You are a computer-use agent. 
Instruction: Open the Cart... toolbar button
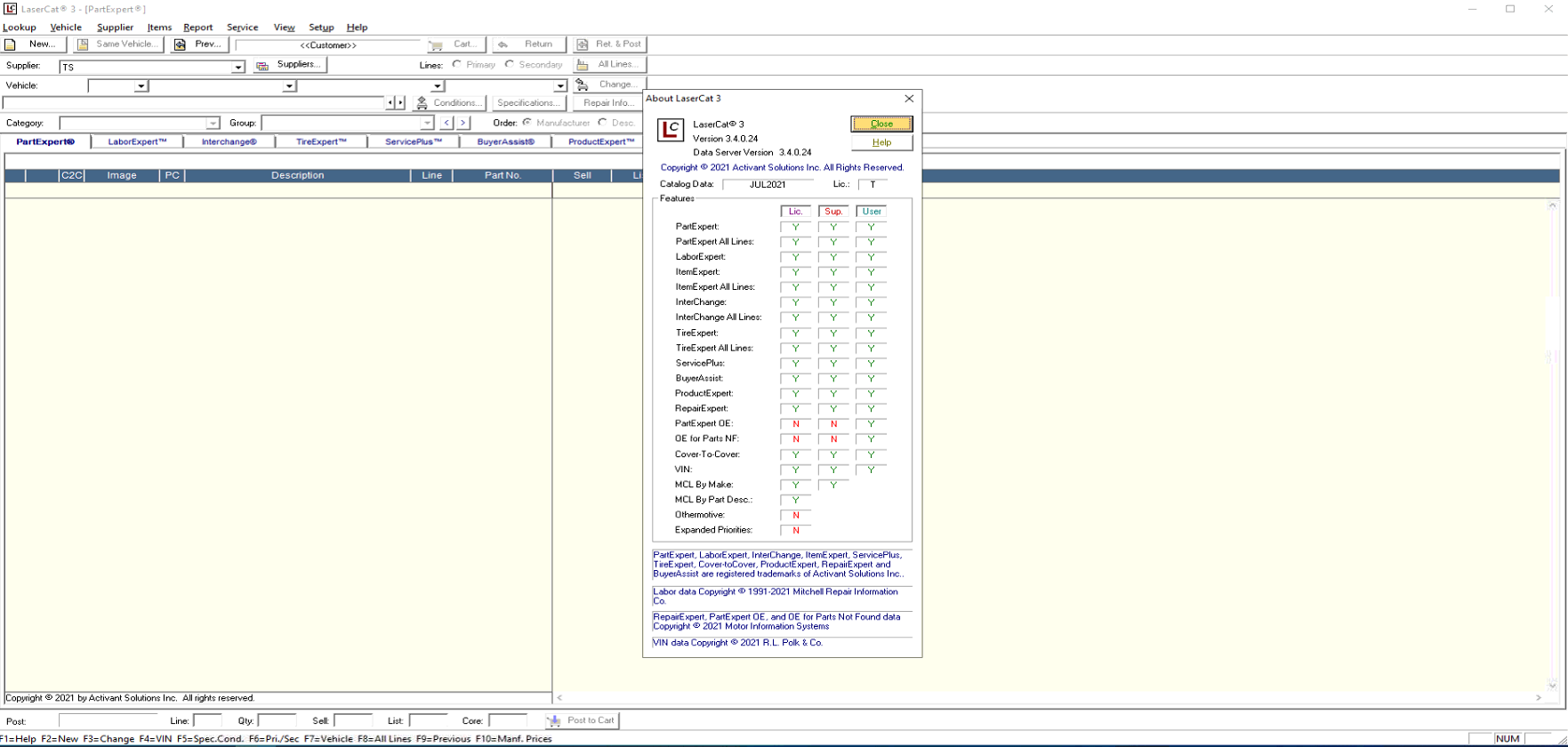(455, 44)
